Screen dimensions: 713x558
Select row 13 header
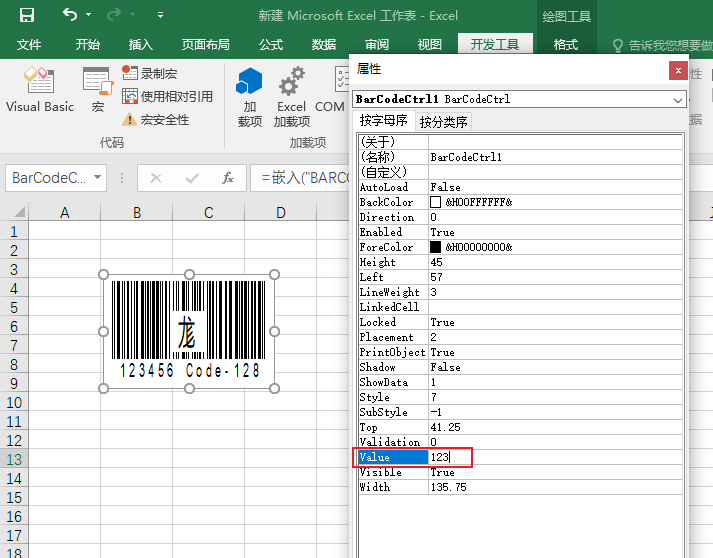(x=14, y=459)
